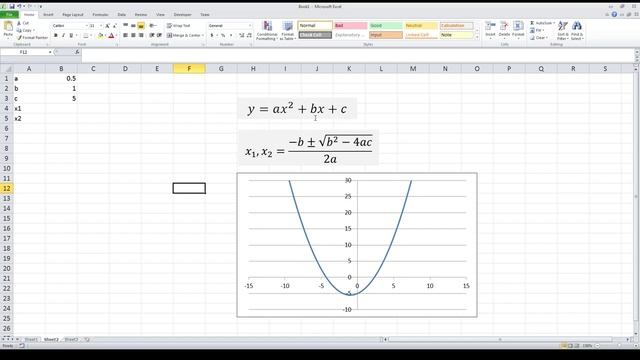
Task: Toggle Bottom Align highlighted button
Action: point(141,26)
